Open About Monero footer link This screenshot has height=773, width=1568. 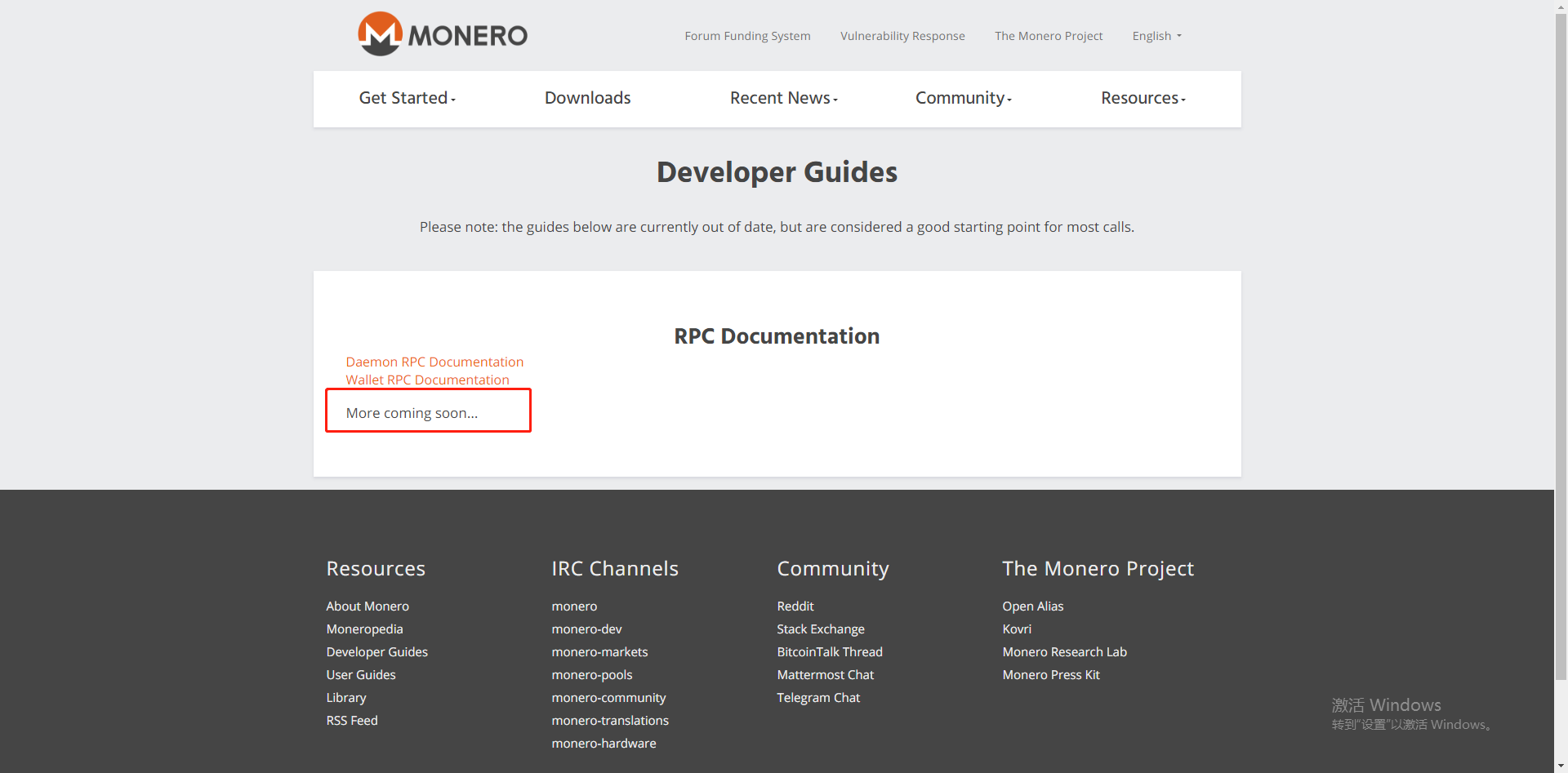click(367, 606)
